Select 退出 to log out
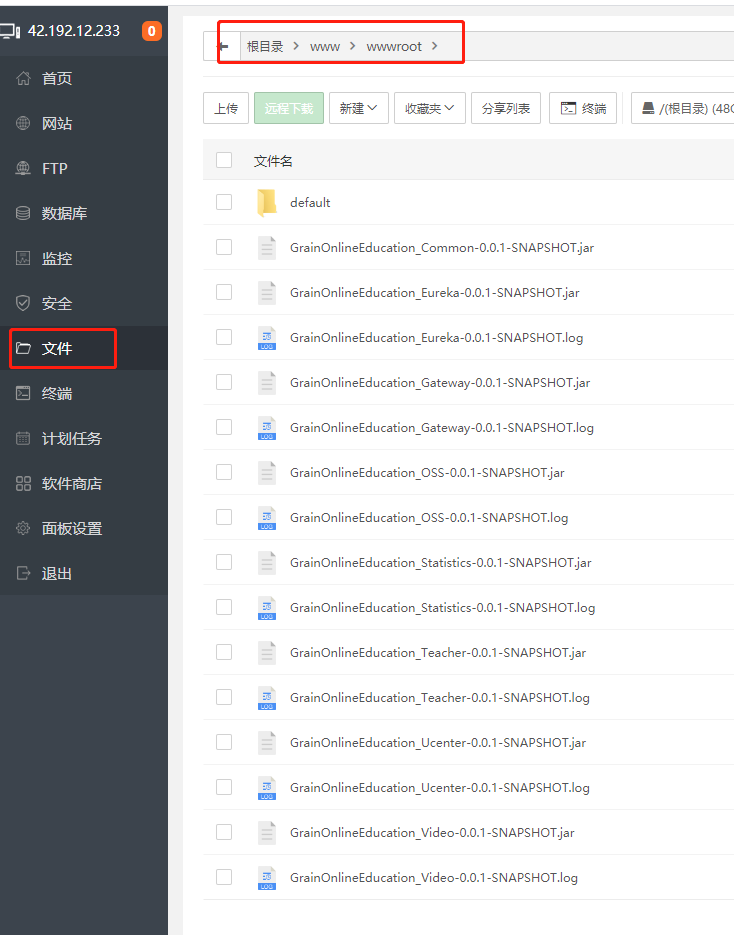Screen dimensions: 734x935 click(83, 573)
